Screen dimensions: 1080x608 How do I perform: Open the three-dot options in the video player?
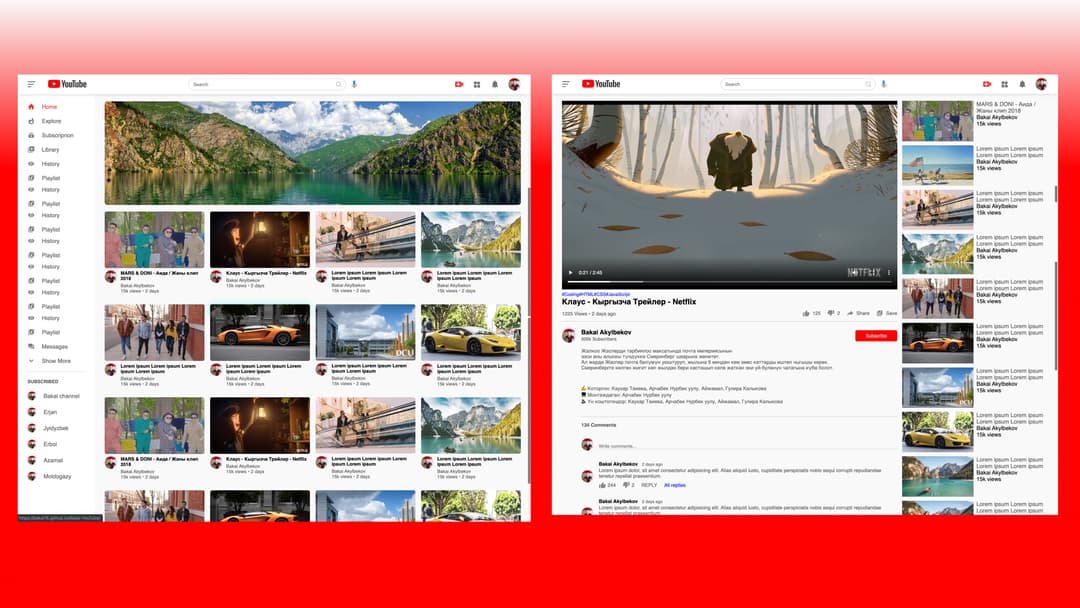[889, 273]
